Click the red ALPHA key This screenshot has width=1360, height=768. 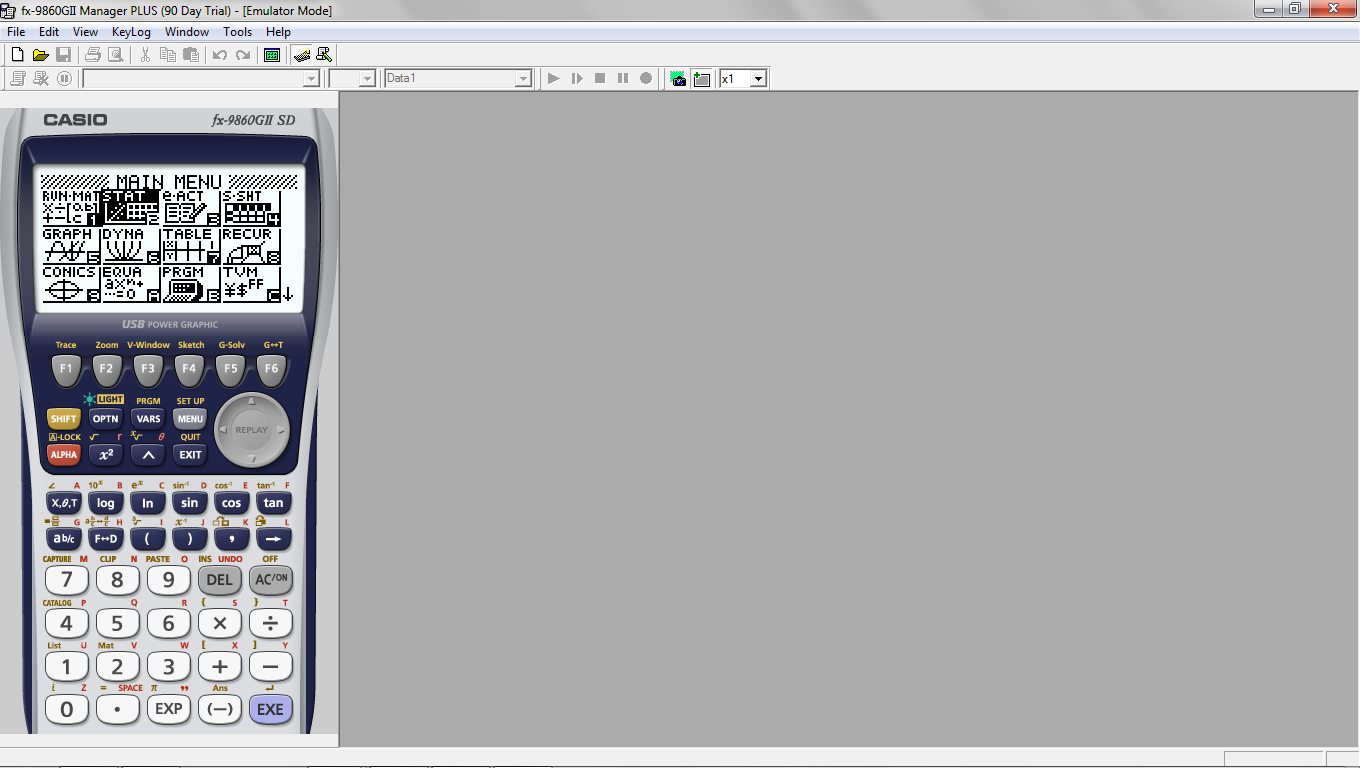coord(64,455)
